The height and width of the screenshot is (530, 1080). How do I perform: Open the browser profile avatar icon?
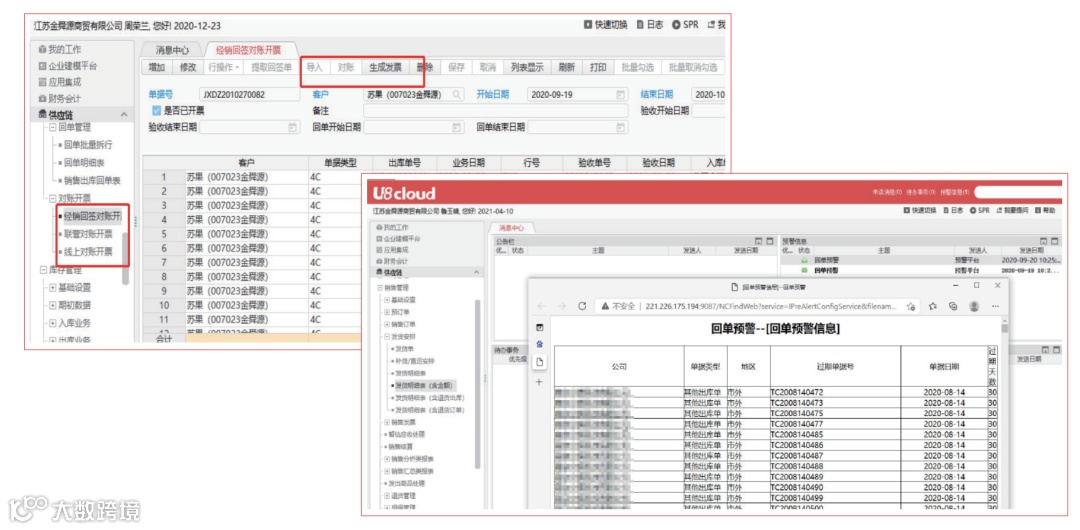[974, 306]
